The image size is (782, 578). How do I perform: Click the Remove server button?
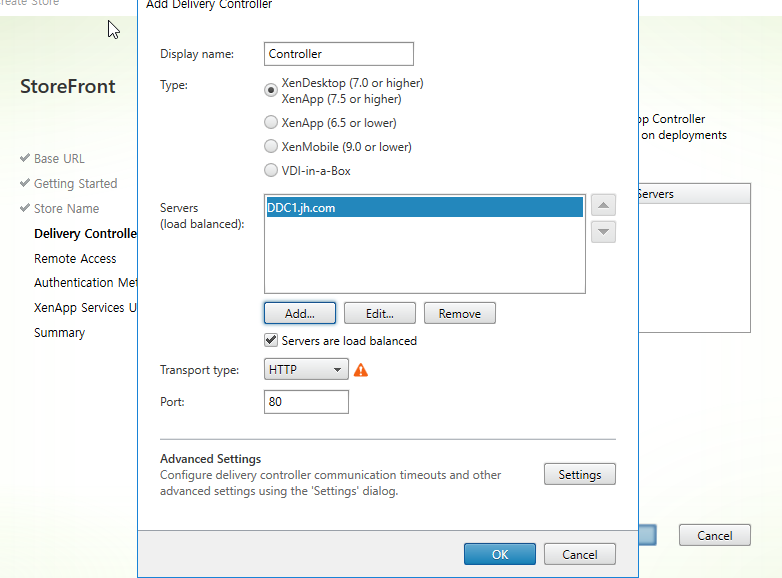459,313
